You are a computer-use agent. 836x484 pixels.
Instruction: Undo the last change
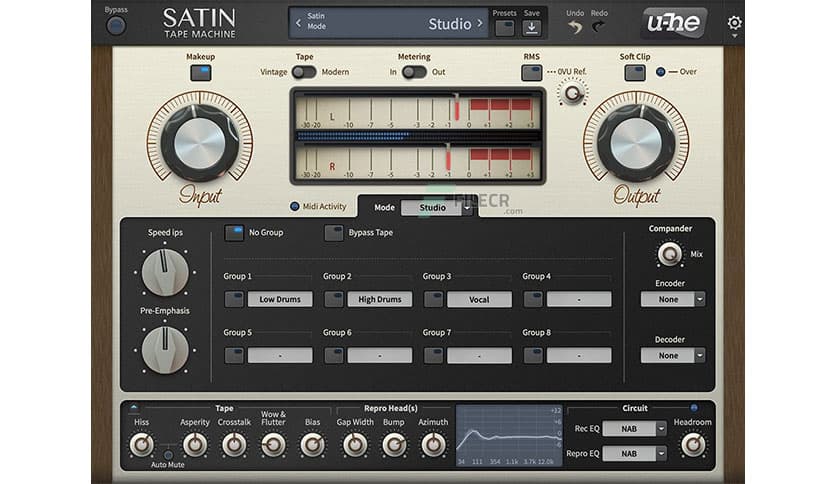[x=575, y=27]
